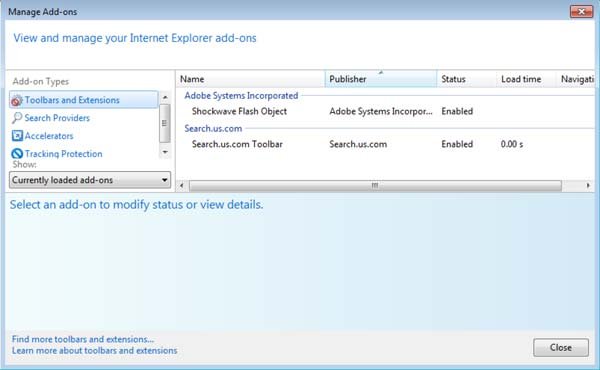Click Search.us.com publisher cell in toolbar row
Viewport: 600px width, 370px height.
pos(358,144)
